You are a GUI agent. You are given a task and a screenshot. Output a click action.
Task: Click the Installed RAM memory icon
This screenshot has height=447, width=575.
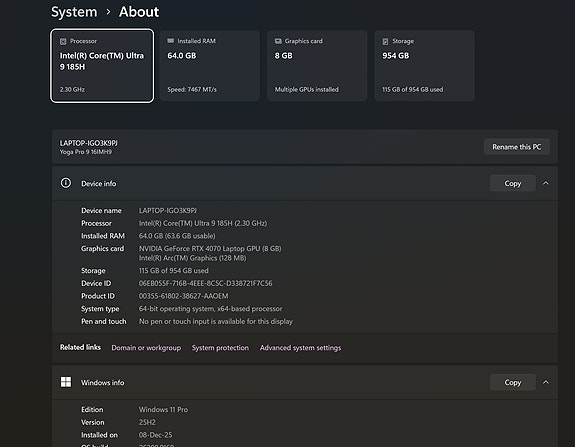pos(171,41)
